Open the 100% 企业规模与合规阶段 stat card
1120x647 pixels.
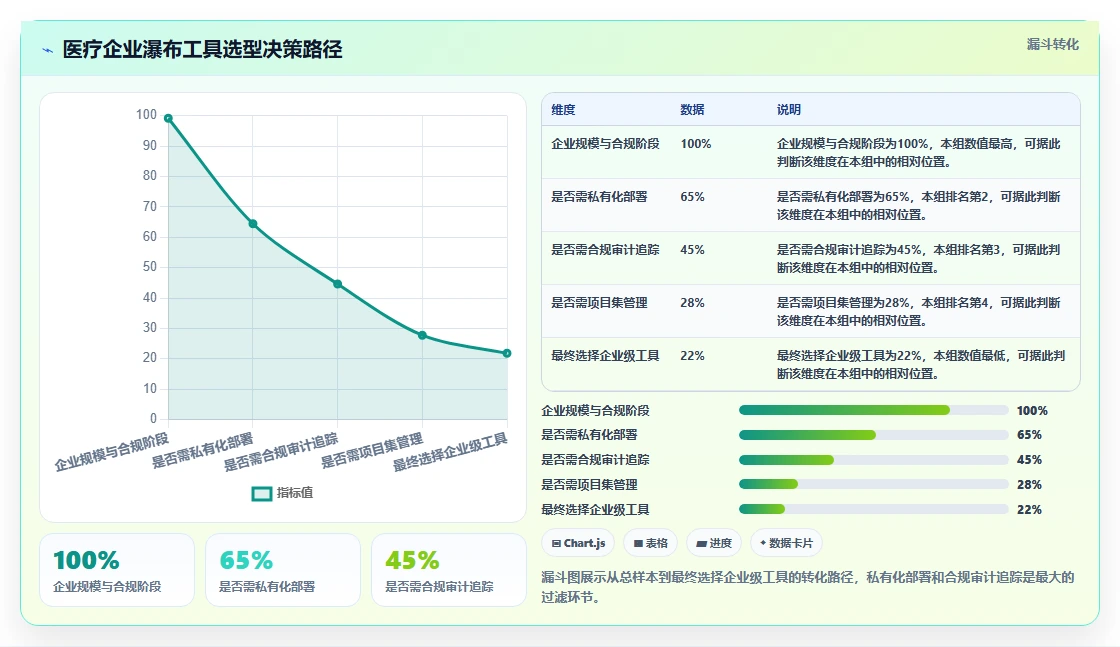click(117, 570)
